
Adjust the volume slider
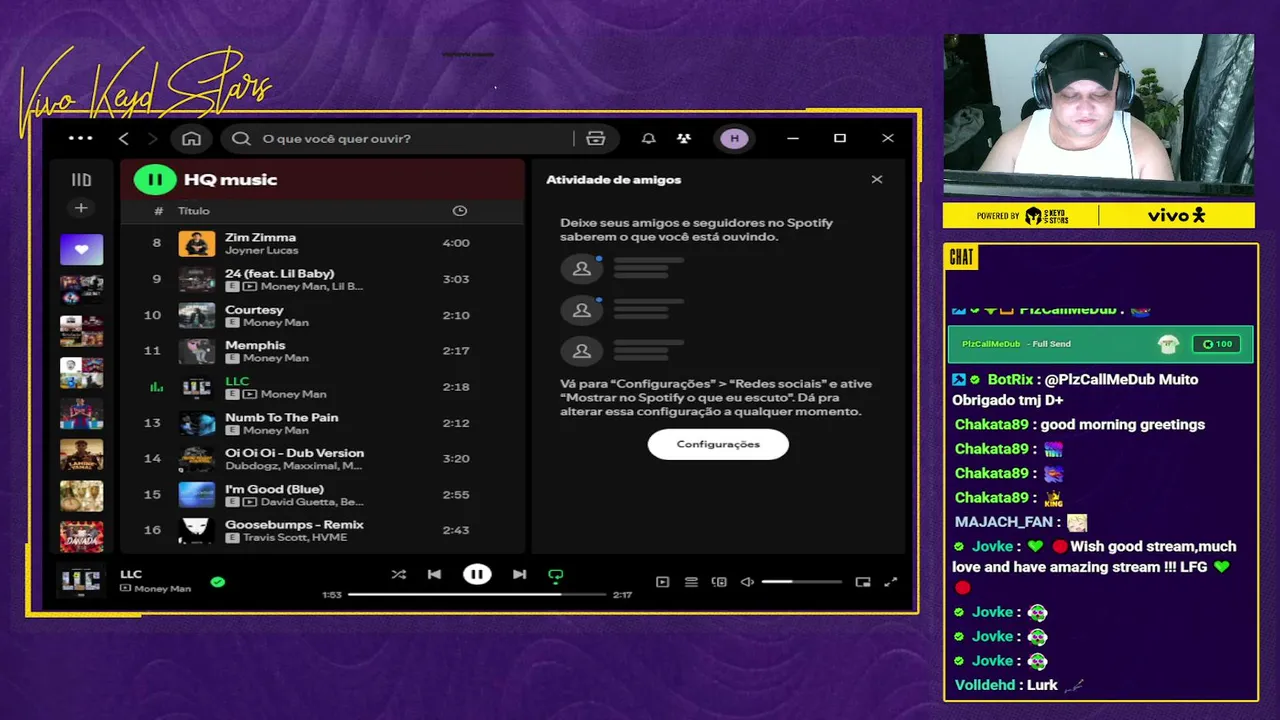coord(802,582)
